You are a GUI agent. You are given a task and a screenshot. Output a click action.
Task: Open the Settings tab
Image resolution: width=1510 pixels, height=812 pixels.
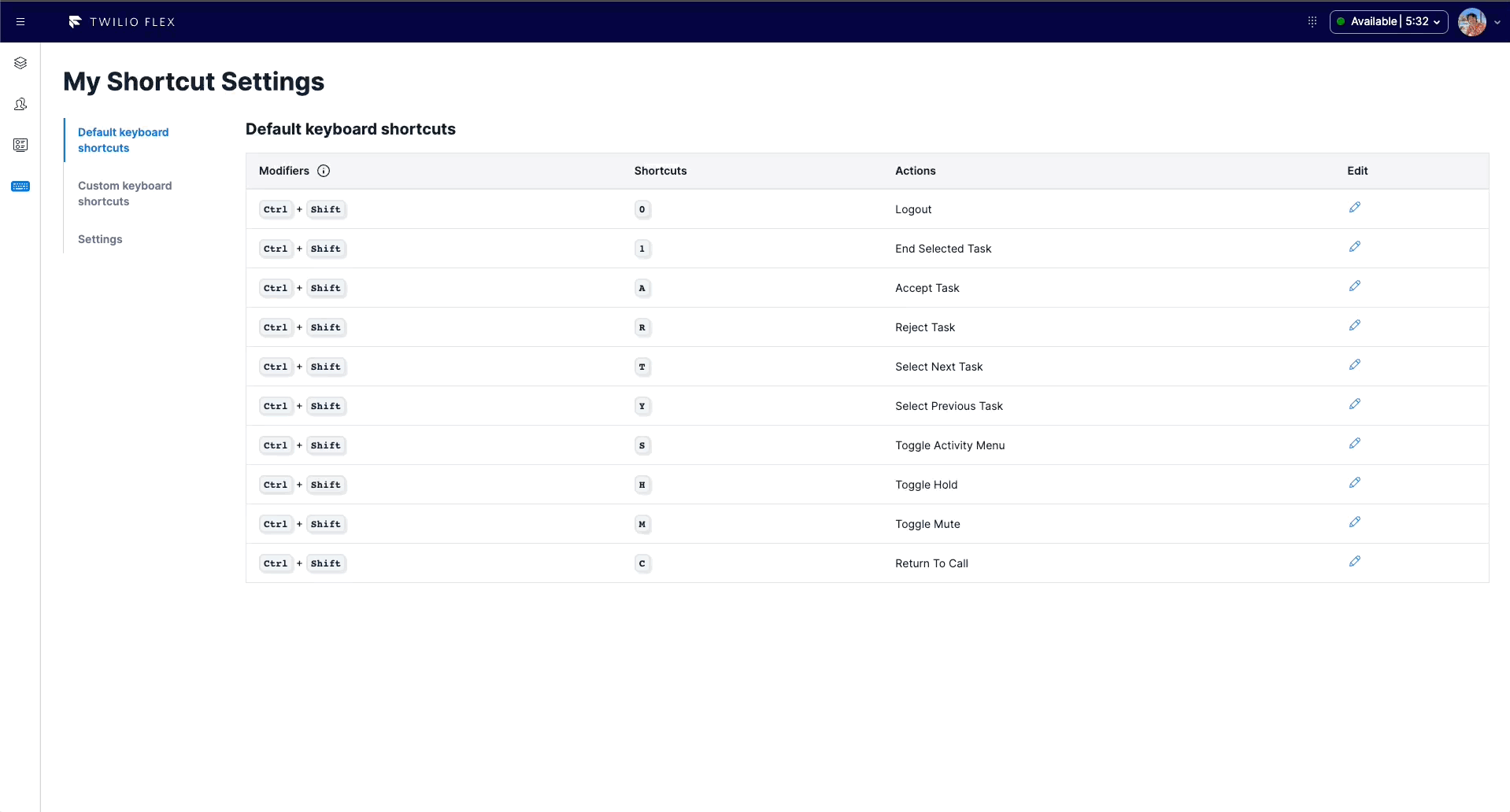pyautogui.click(x=100, y=239)
